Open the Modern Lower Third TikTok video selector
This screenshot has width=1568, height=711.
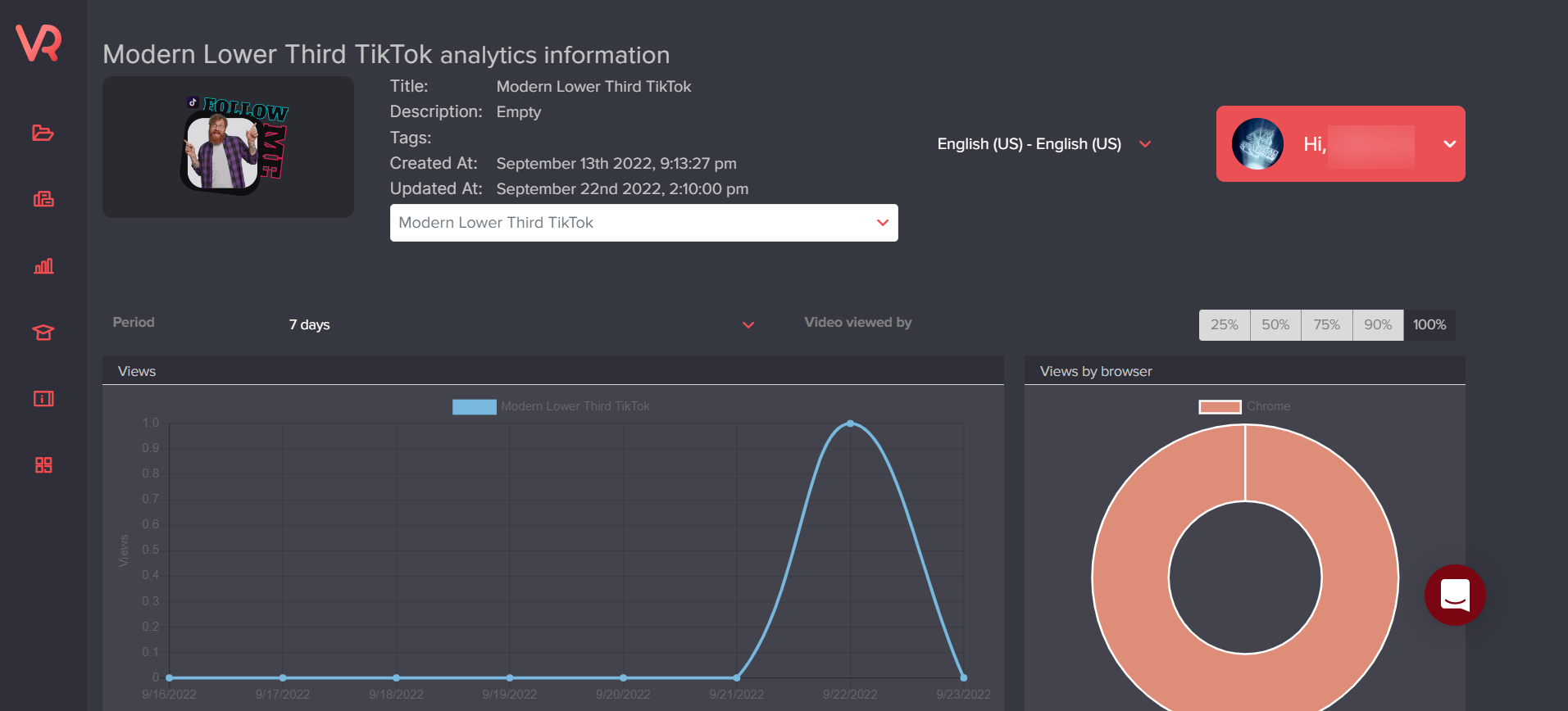[x=644, y=223]
